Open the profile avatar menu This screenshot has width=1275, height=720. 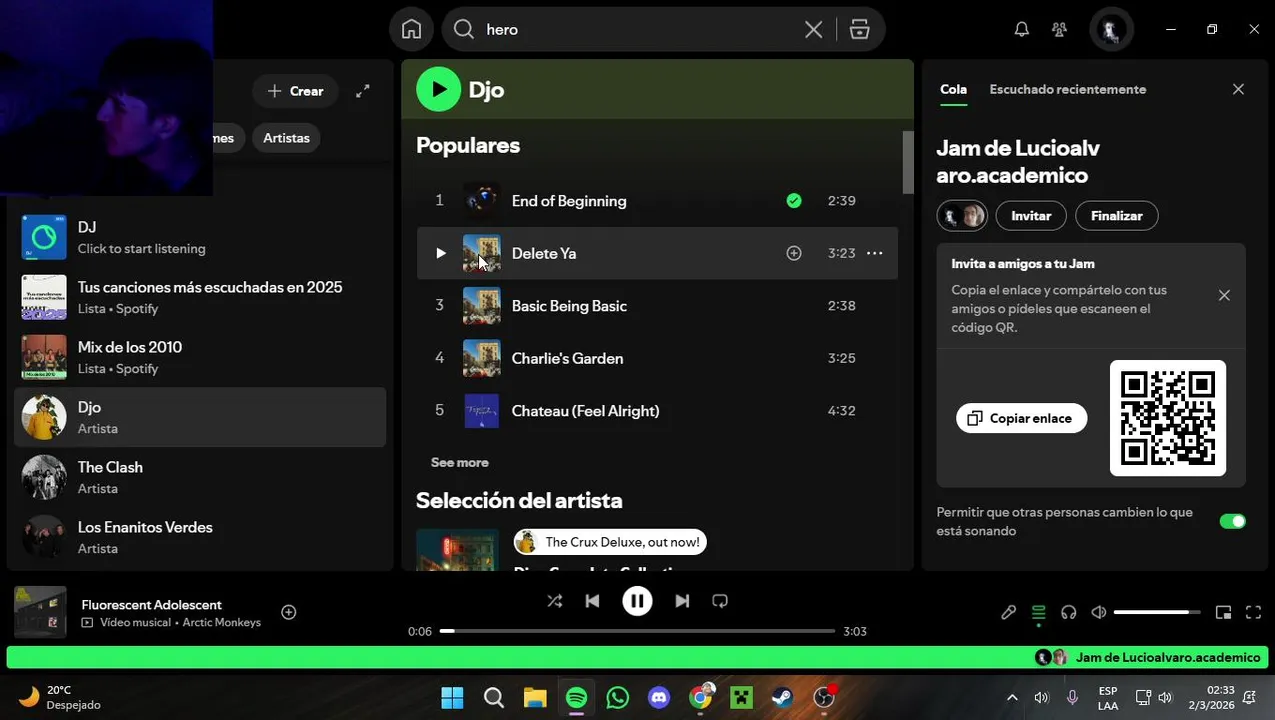(x=1110, y=30)
